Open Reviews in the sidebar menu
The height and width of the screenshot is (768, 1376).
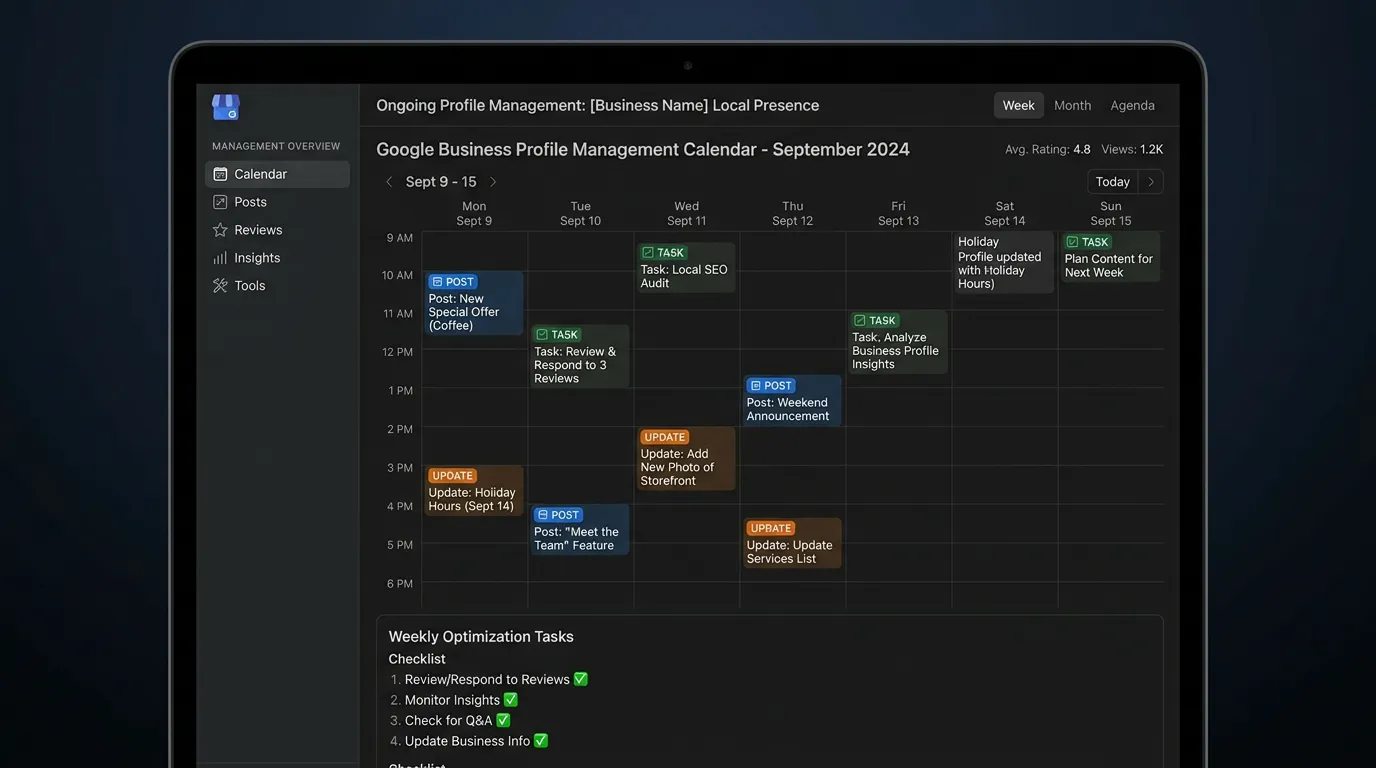coord(277,230)
